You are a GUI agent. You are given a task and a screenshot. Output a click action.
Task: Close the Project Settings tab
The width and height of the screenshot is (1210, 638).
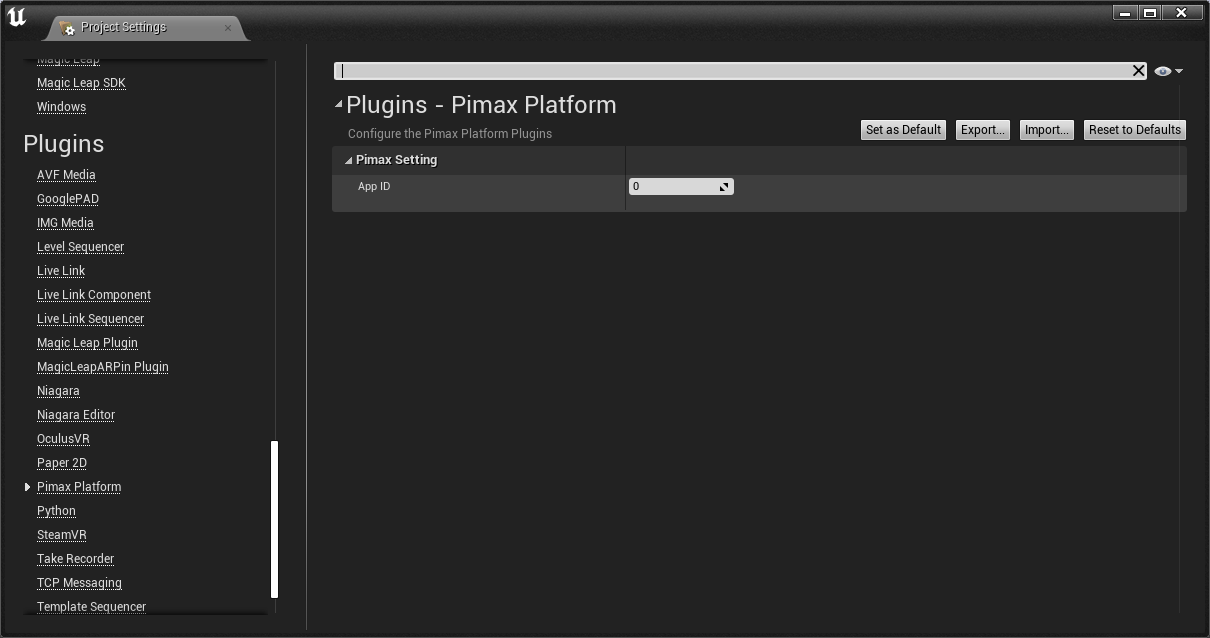coord(228,27)
